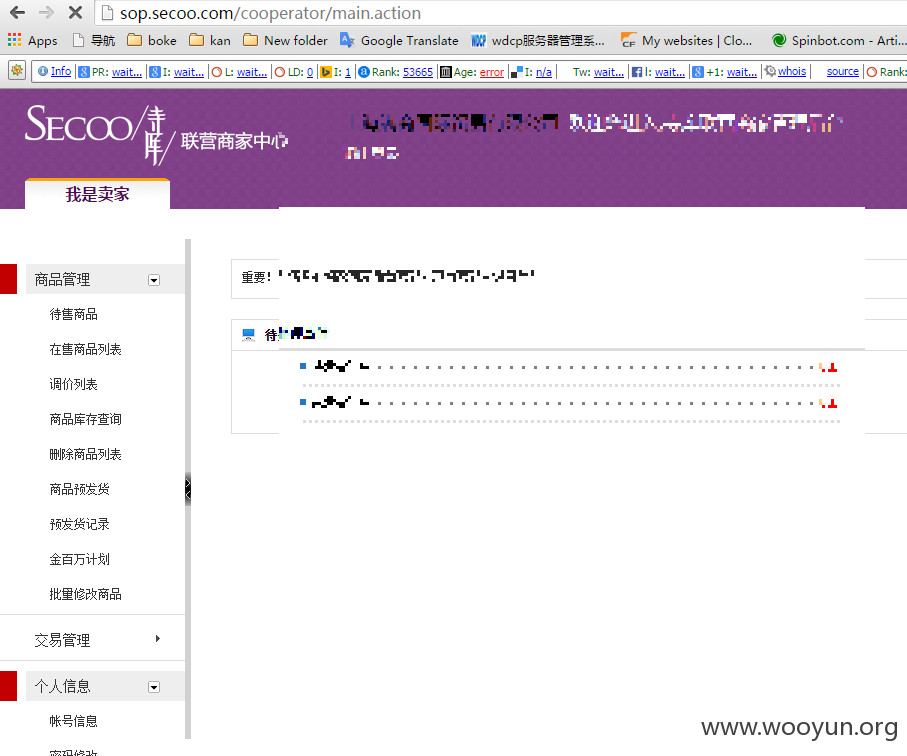
Task: Open the wdcp服务器管理系 bookmark
Action: pyautogui.click(x=538, y=40)
